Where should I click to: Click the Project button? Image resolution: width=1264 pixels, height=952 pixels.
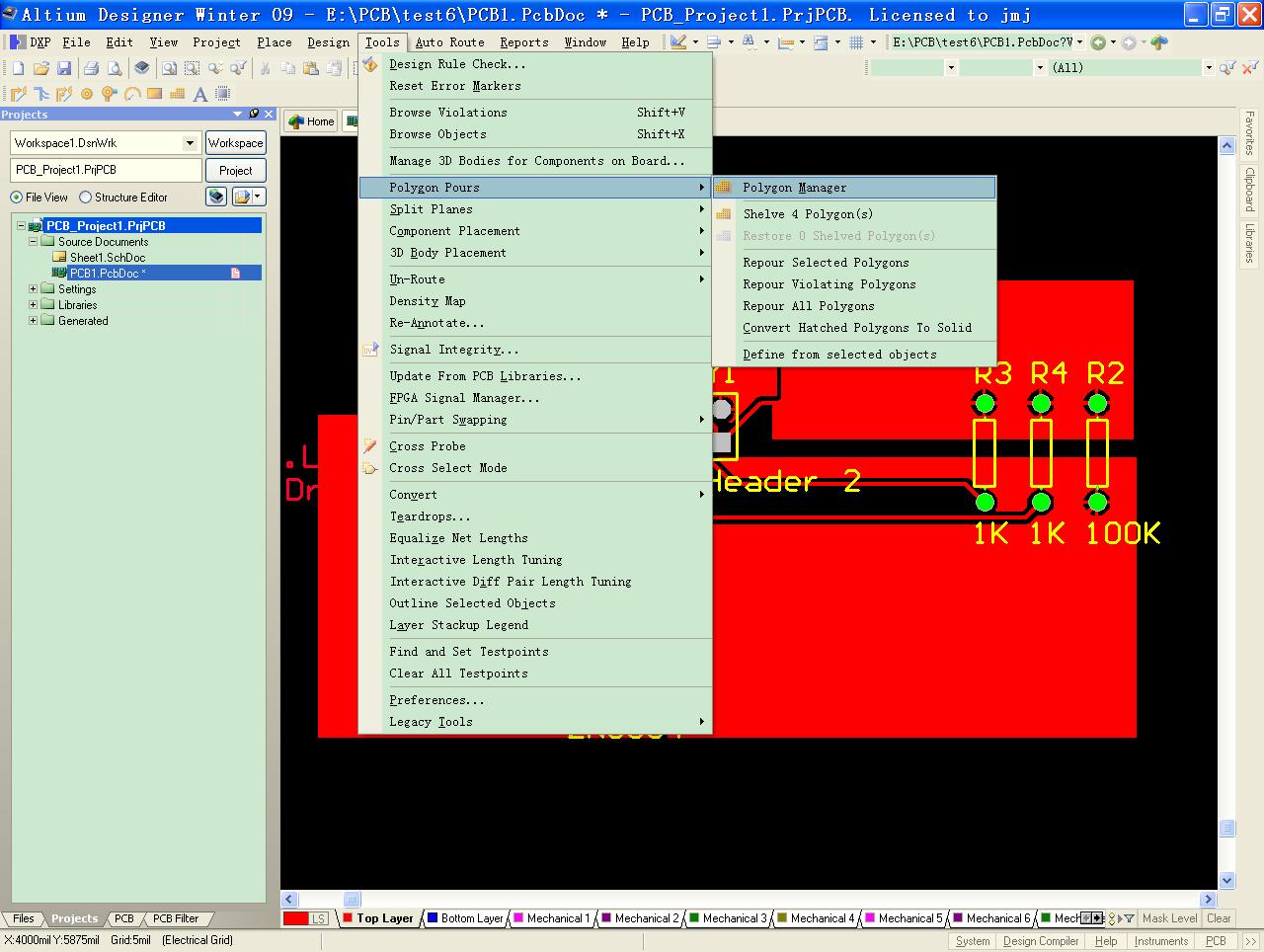click(x=235, y=170)
